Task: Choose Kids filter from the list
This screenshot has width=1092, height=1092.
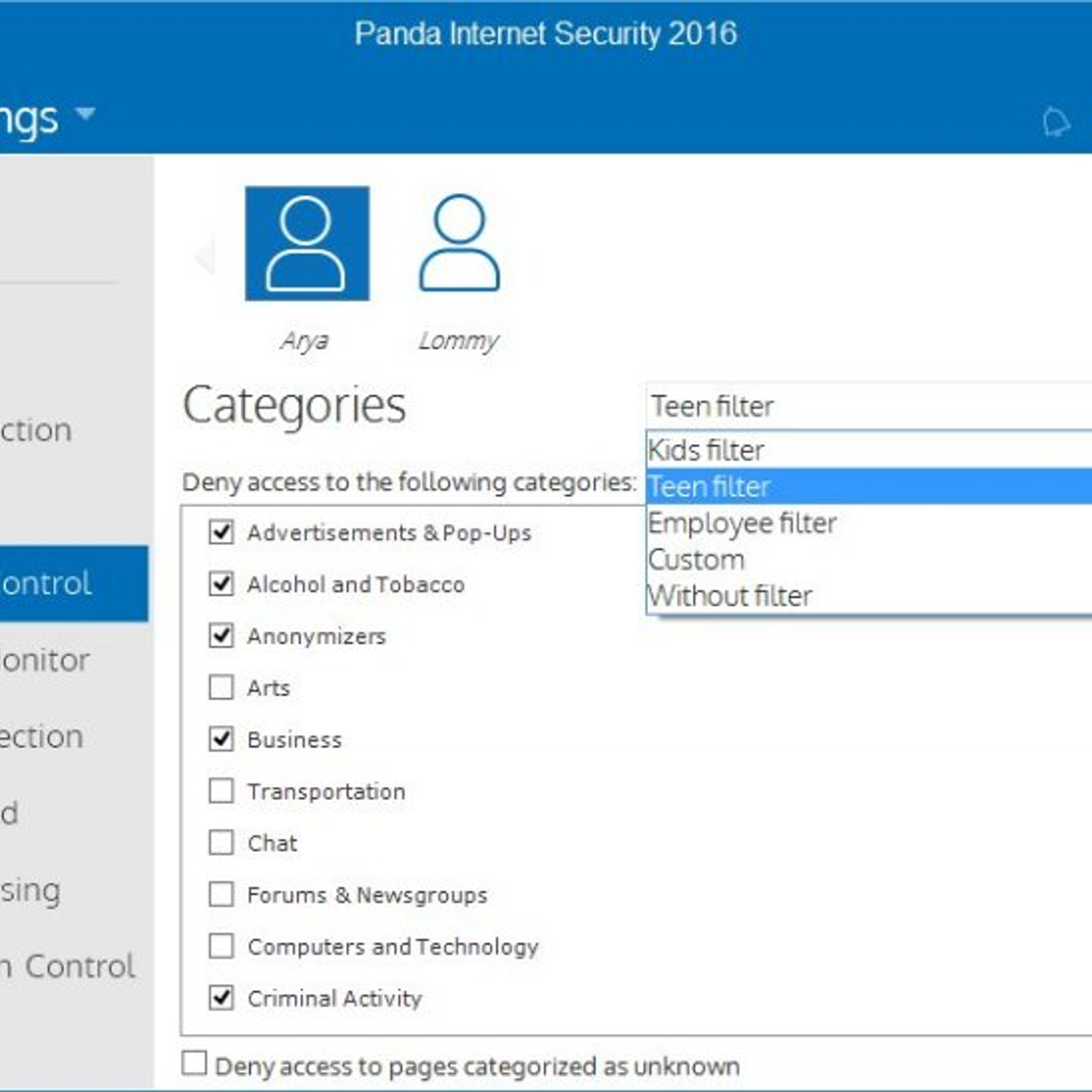Action: point(870,450)
